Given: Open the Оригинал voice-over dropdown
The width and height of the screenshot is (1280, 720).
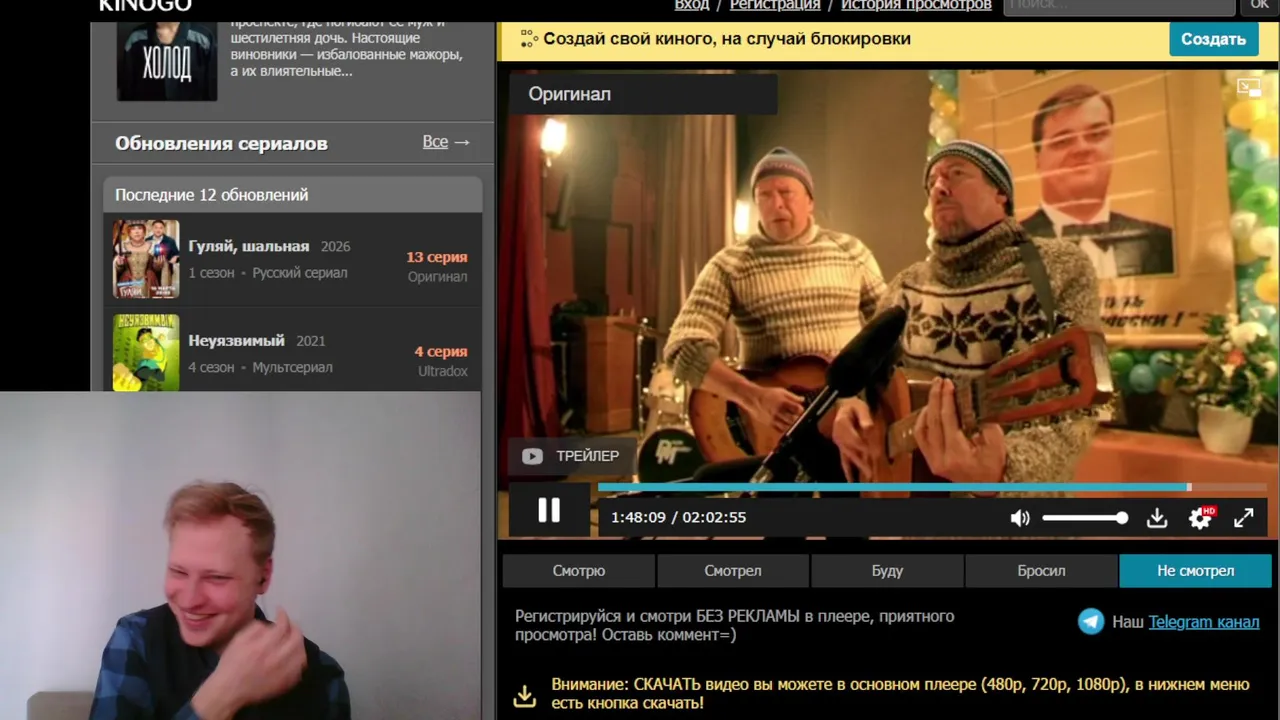Looking at the screenshot, I should [642, 94].
